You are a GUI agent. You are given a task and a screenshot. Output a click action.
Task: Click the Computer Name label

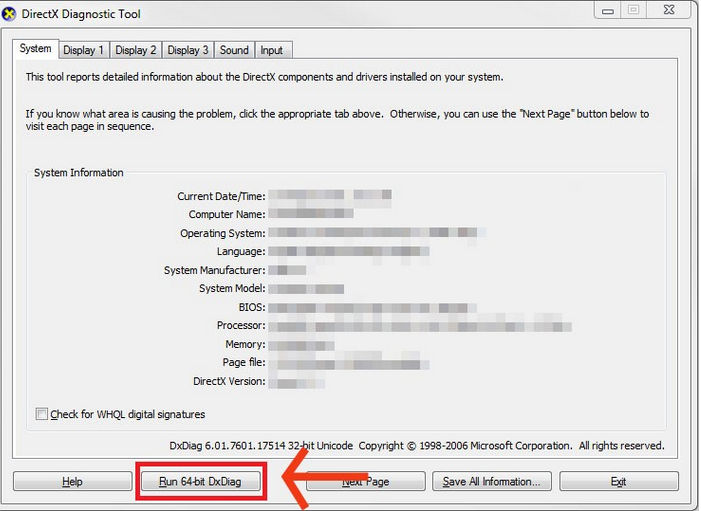(227, 215)
